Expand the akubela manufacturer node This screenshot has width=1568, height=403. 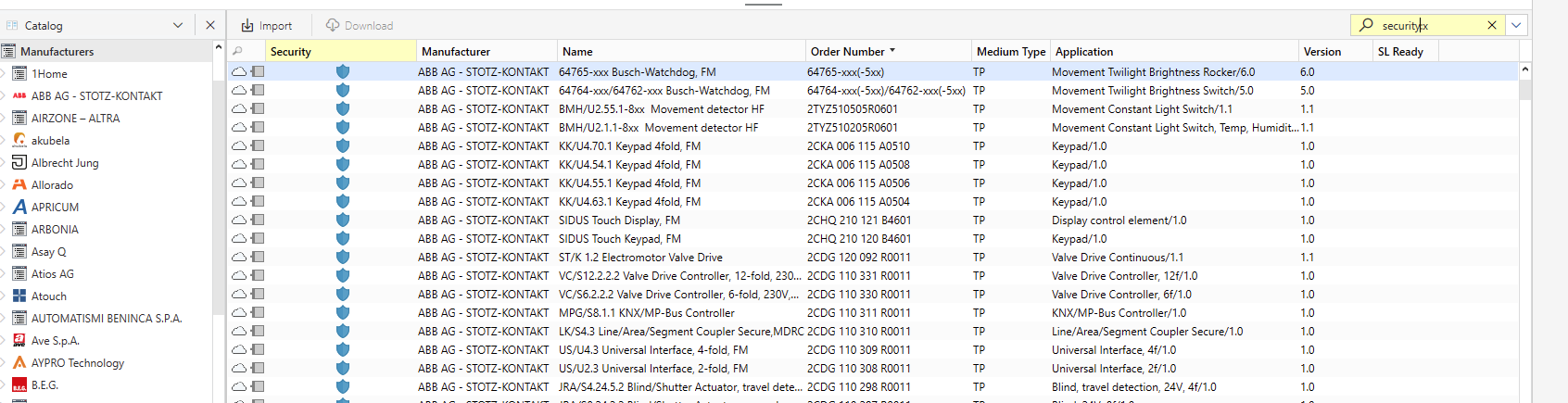pyautogui.click(x=4, y=141)
